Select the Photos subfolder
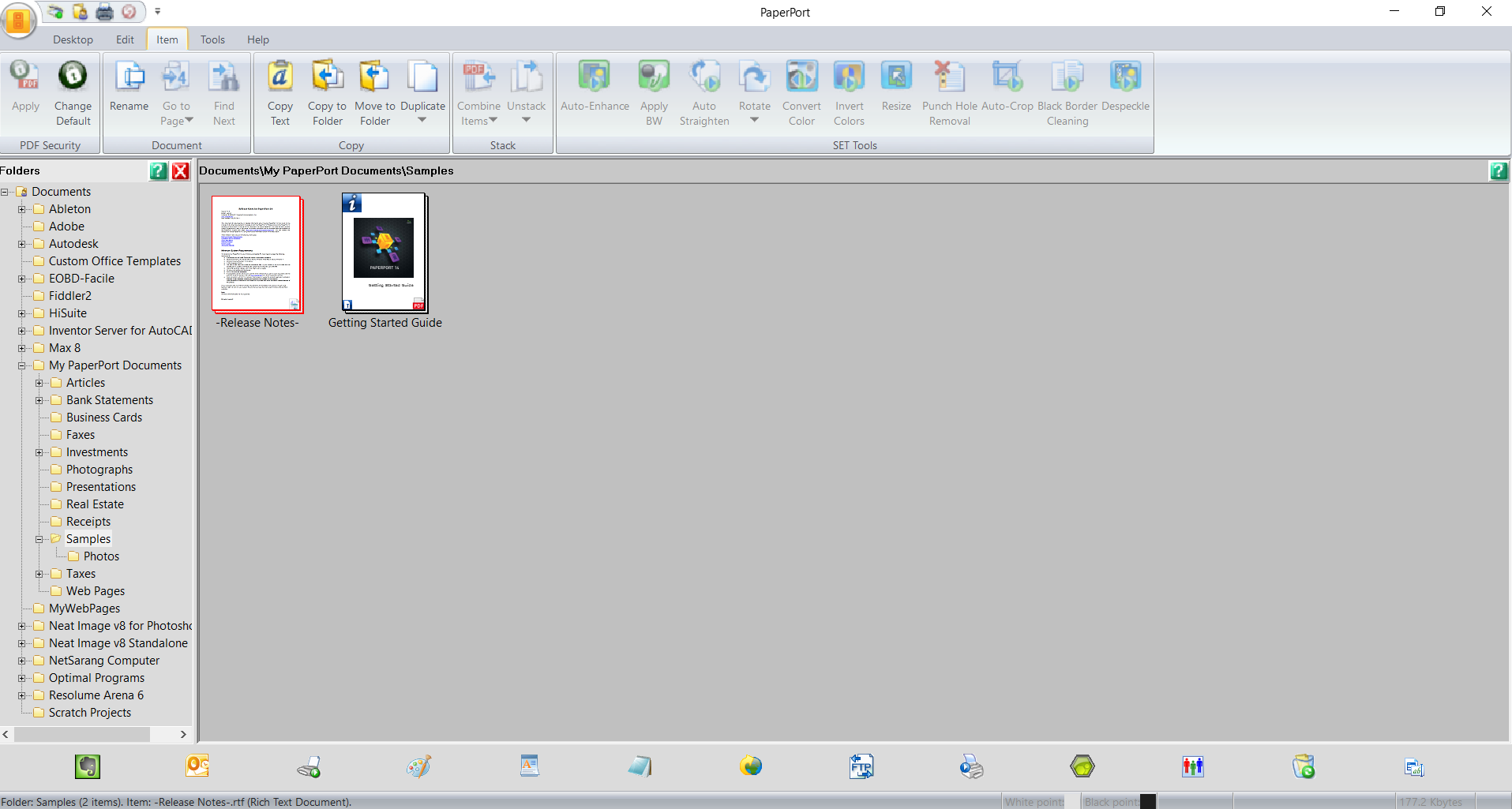This screenshot has width=1512, height=809. click(x=101, y=556)
